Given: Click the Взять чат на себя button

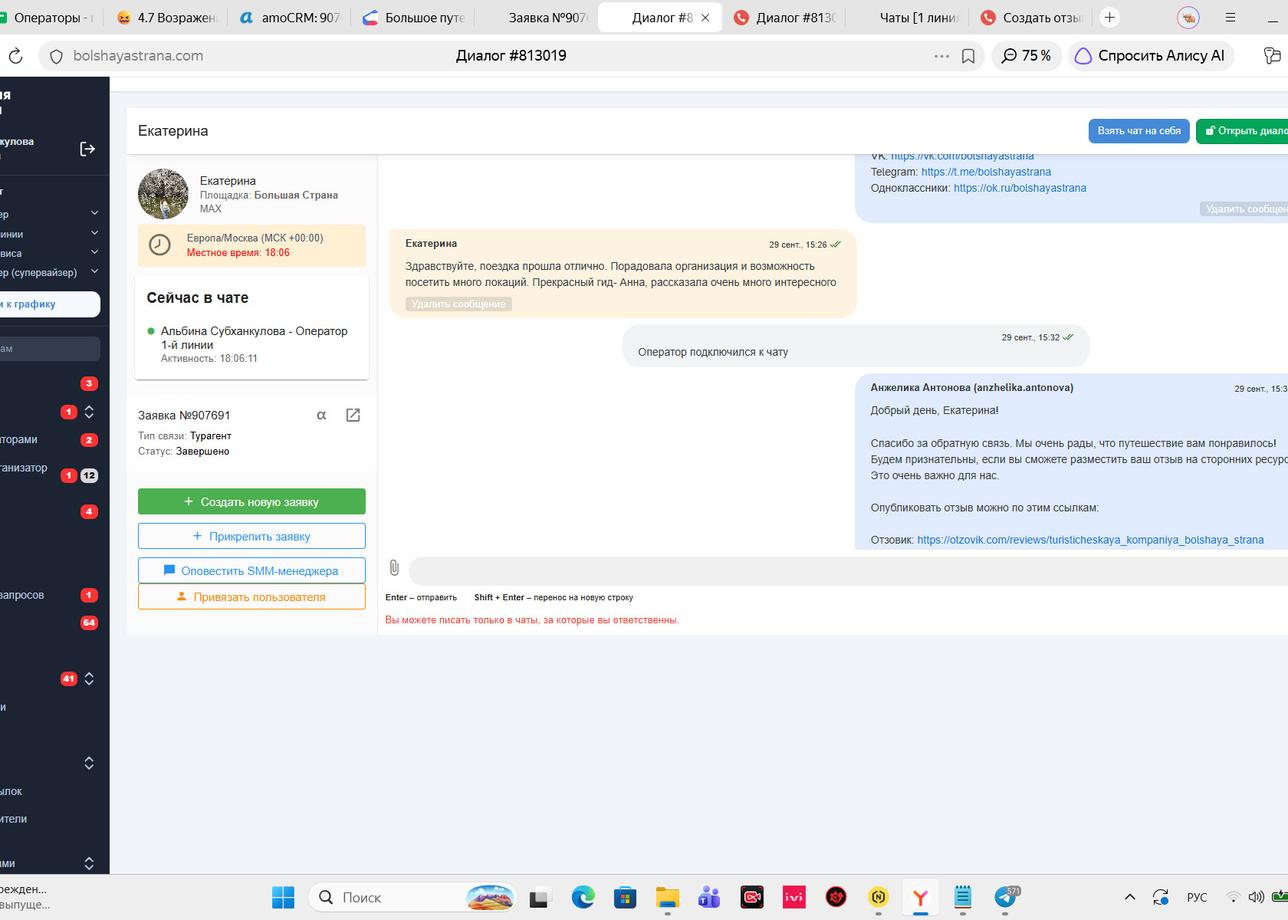Looking at the screenshot, I should click(1139, 131).
